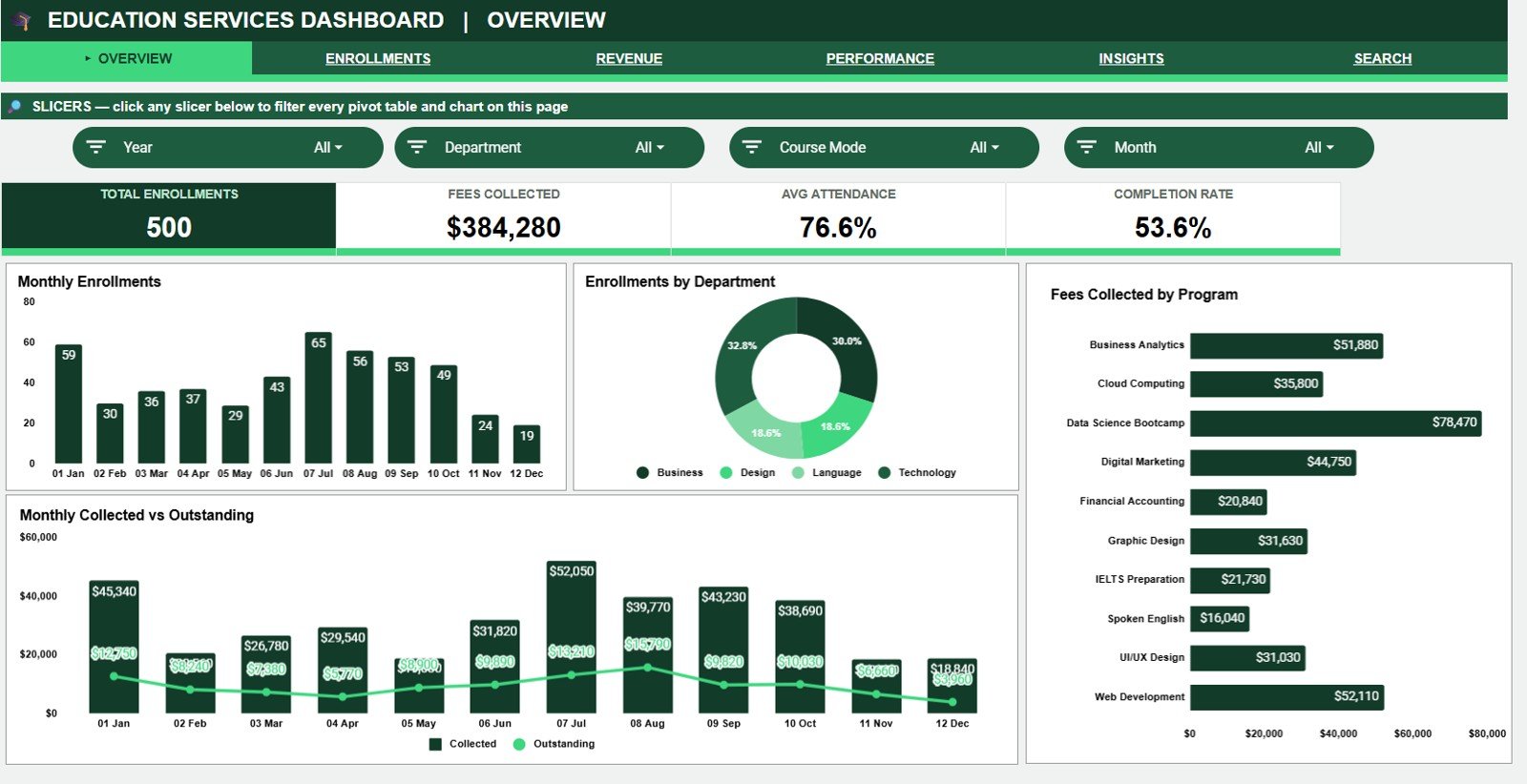Open the Year All dropdown
Viewport: 1527px width, 784px height.
(x=327, y=147)
